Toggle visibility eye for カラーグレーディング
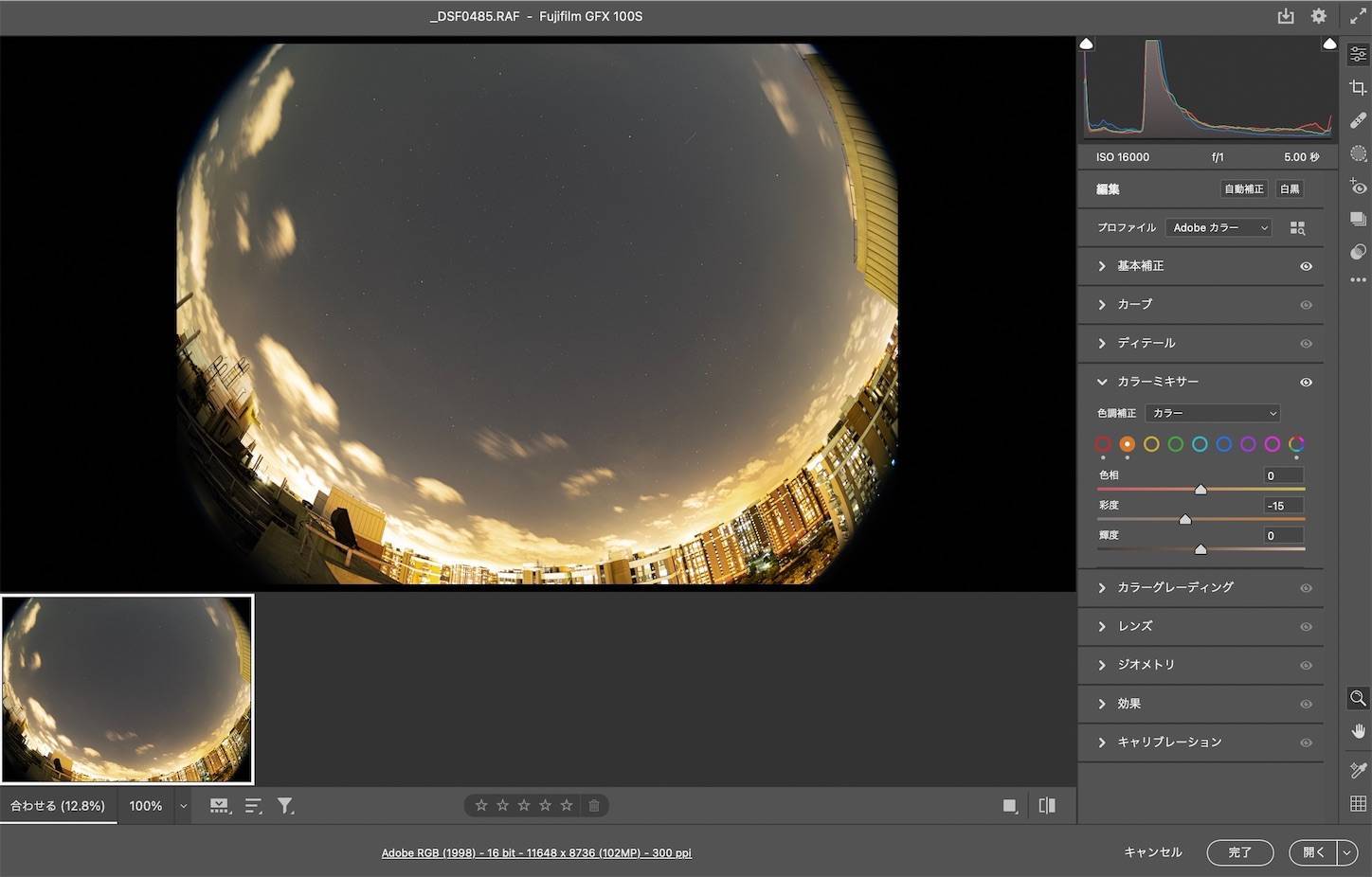This screenshot has height=877, width=1372. [x=1306, y=588]
